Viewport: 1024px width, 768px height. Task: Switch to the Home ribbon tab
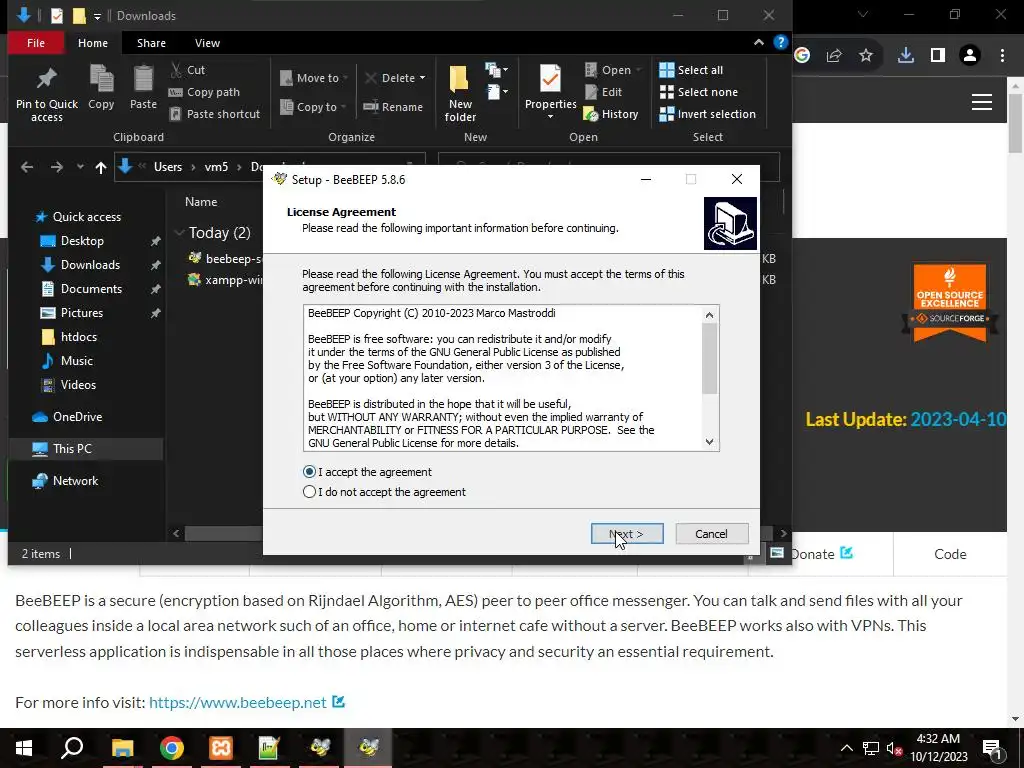click(93, 43)
